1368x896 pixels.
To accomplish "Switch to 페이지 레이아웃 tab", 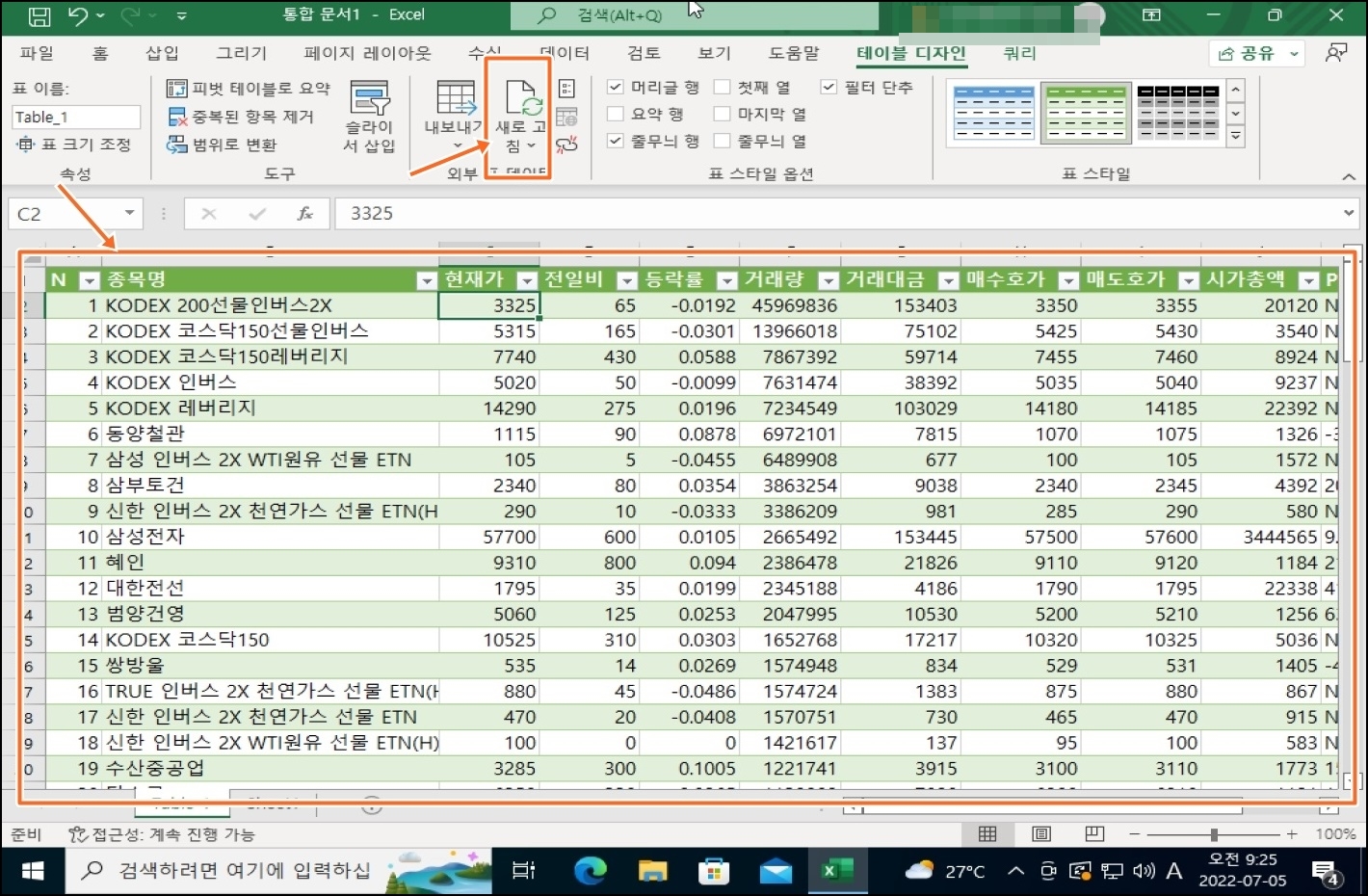I will tap(368, 53).
